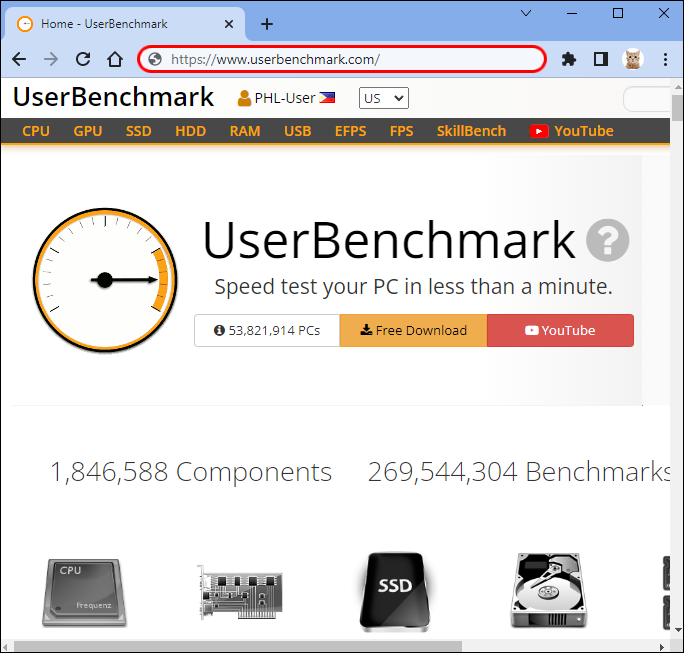Open the Extensions puzzle icon
This screenshot has height=653, width=684.
[568, 59]
